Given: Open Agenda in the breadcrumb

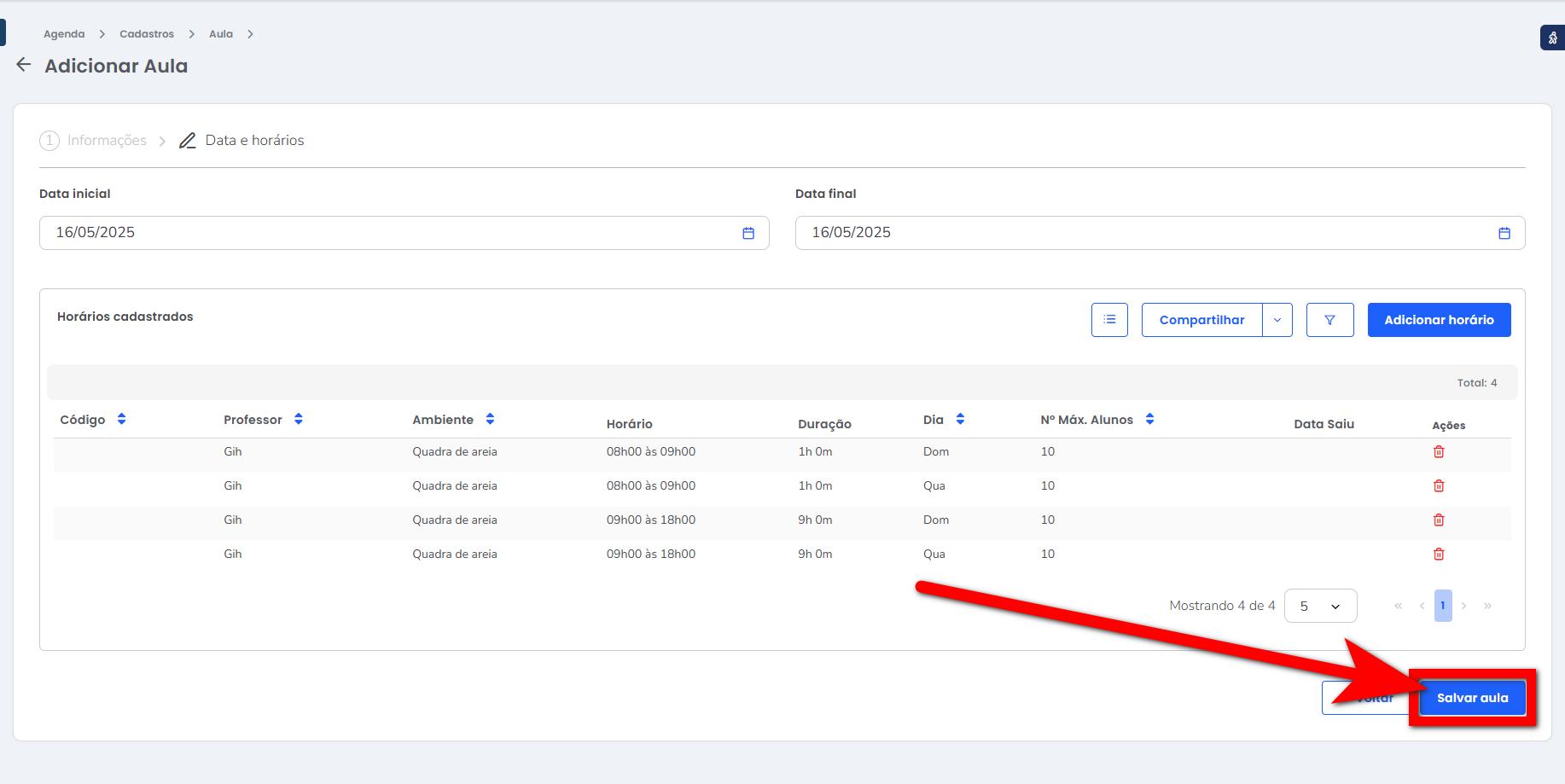Looking at the screenshot, I should (x=64, y=34).
